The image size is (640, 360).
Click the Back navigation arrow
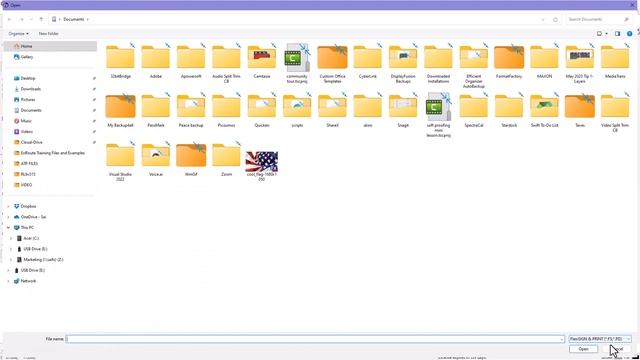[9, 19]
